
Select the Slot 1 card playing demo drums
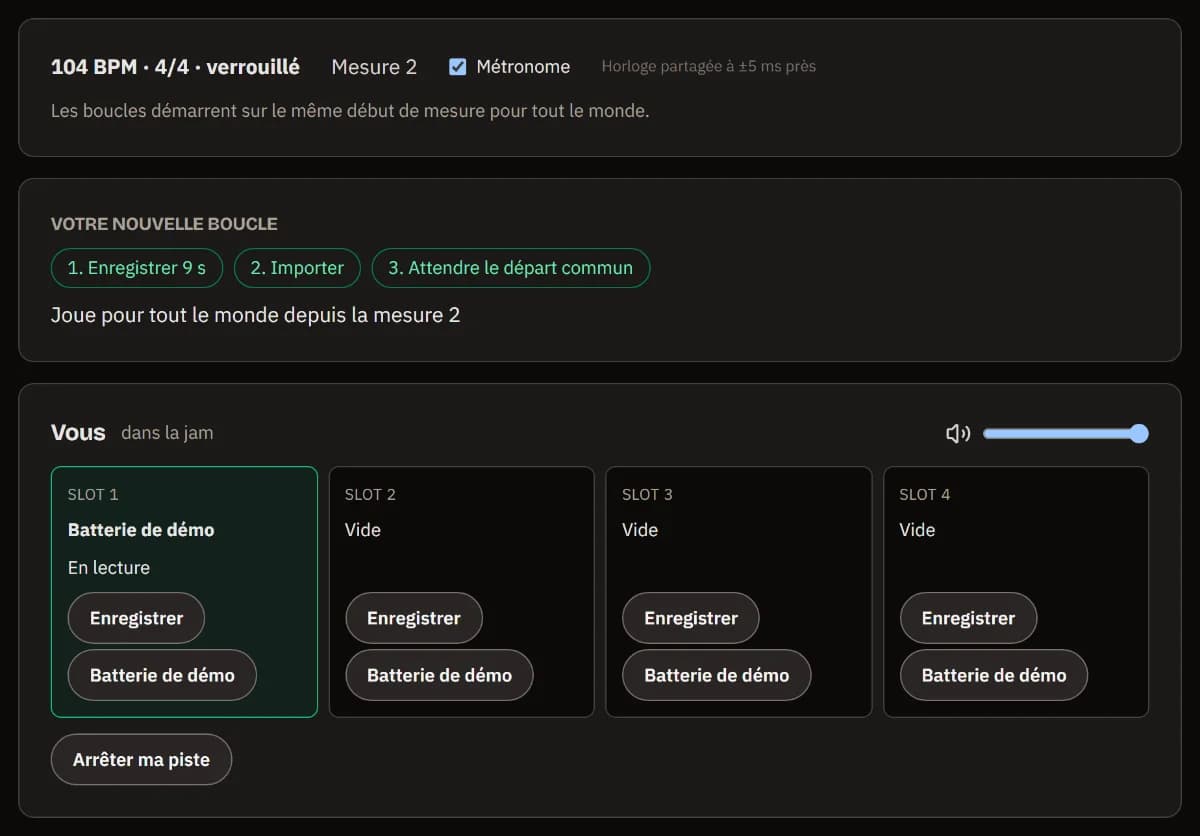[x=184, y=592]
